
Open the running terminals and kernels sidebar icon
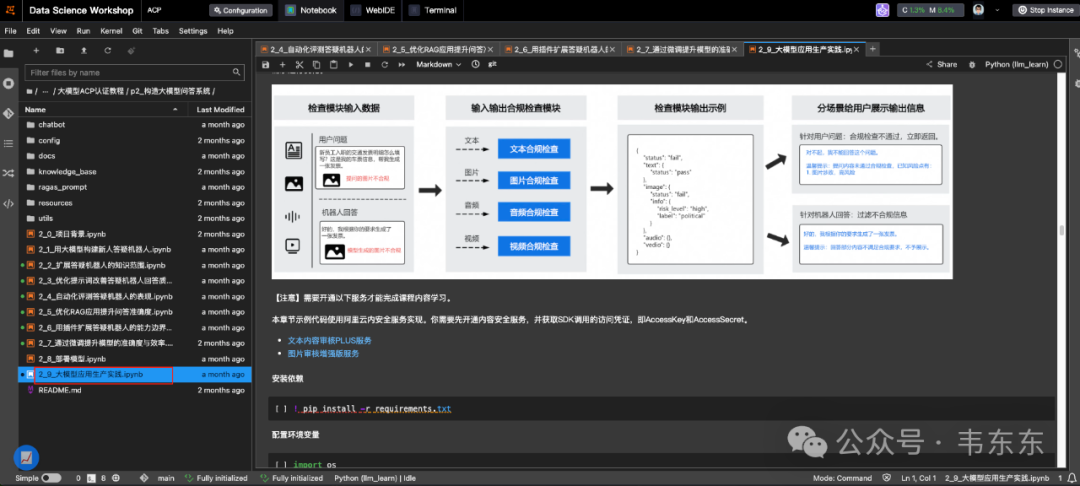(x=8, y=83)
